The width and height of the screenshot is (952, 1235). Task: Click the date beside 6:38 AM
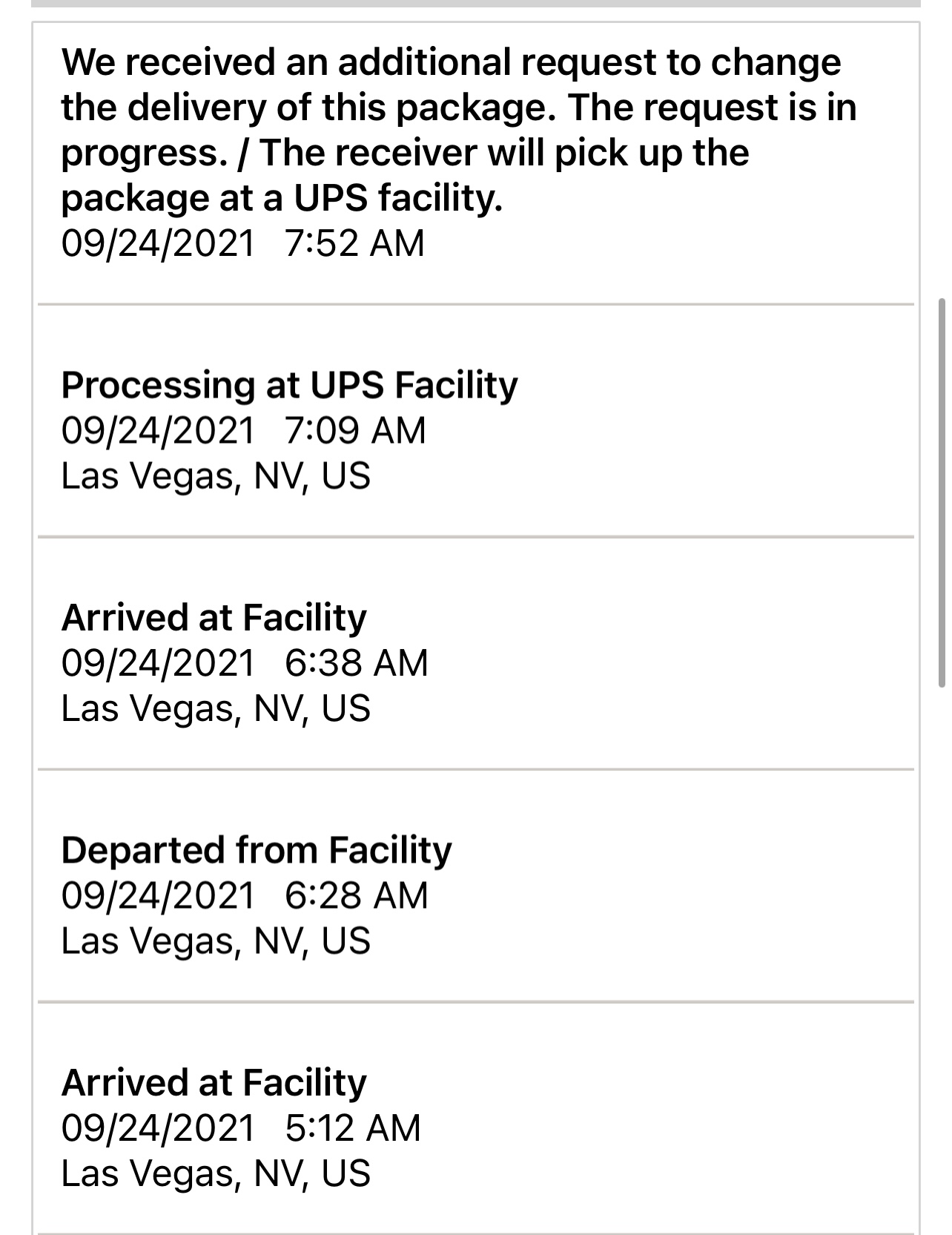coord(158,663)
